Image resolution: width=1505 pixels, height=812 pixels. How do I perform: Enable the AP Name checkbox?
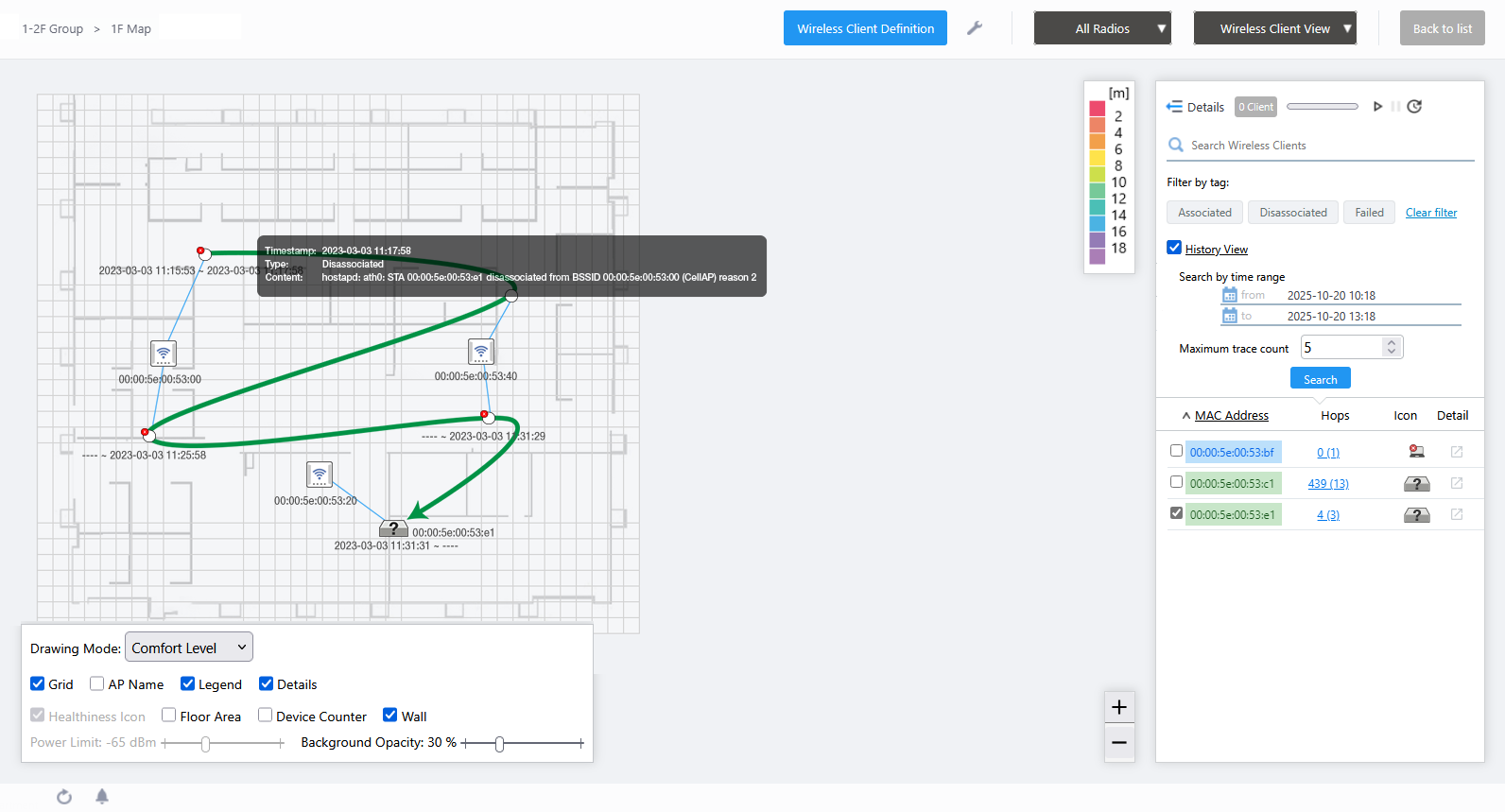pos(96,683)
